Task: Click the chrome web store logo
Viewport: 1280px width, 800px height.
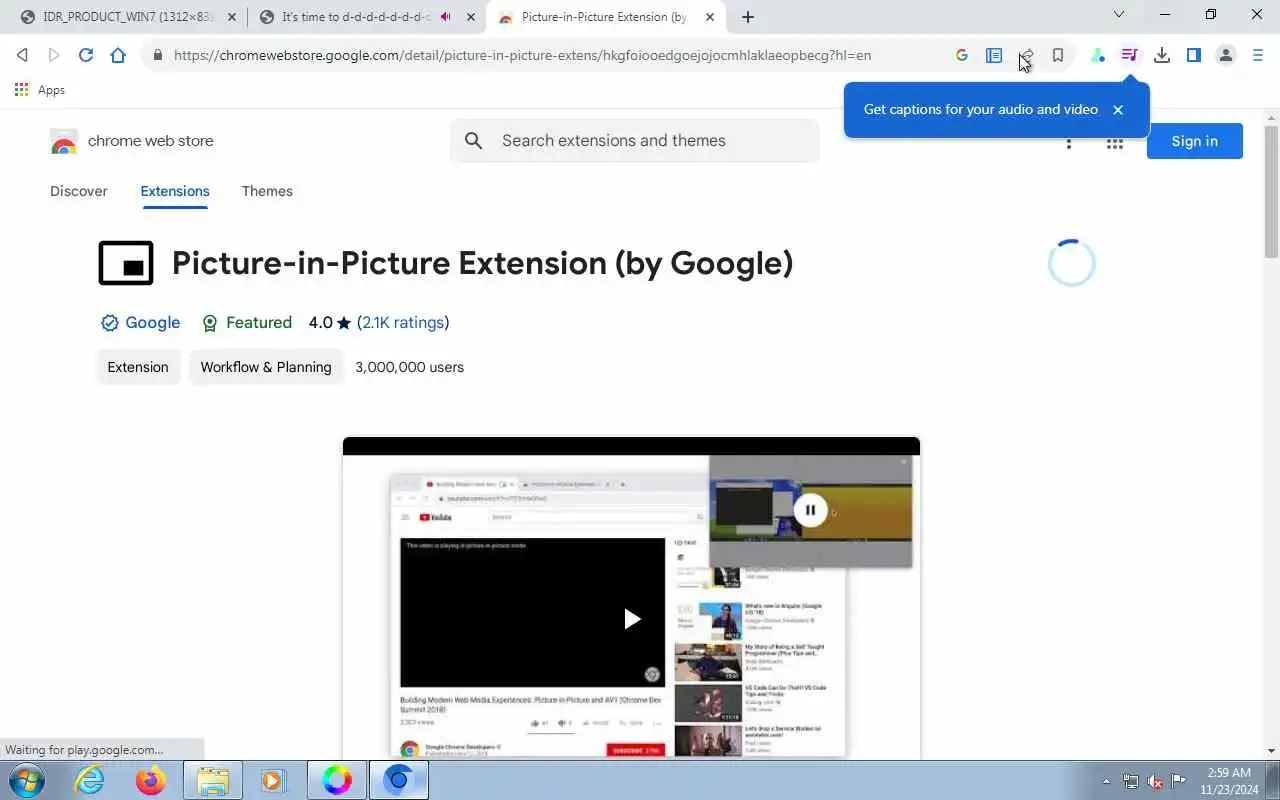Action: [132, 141]
